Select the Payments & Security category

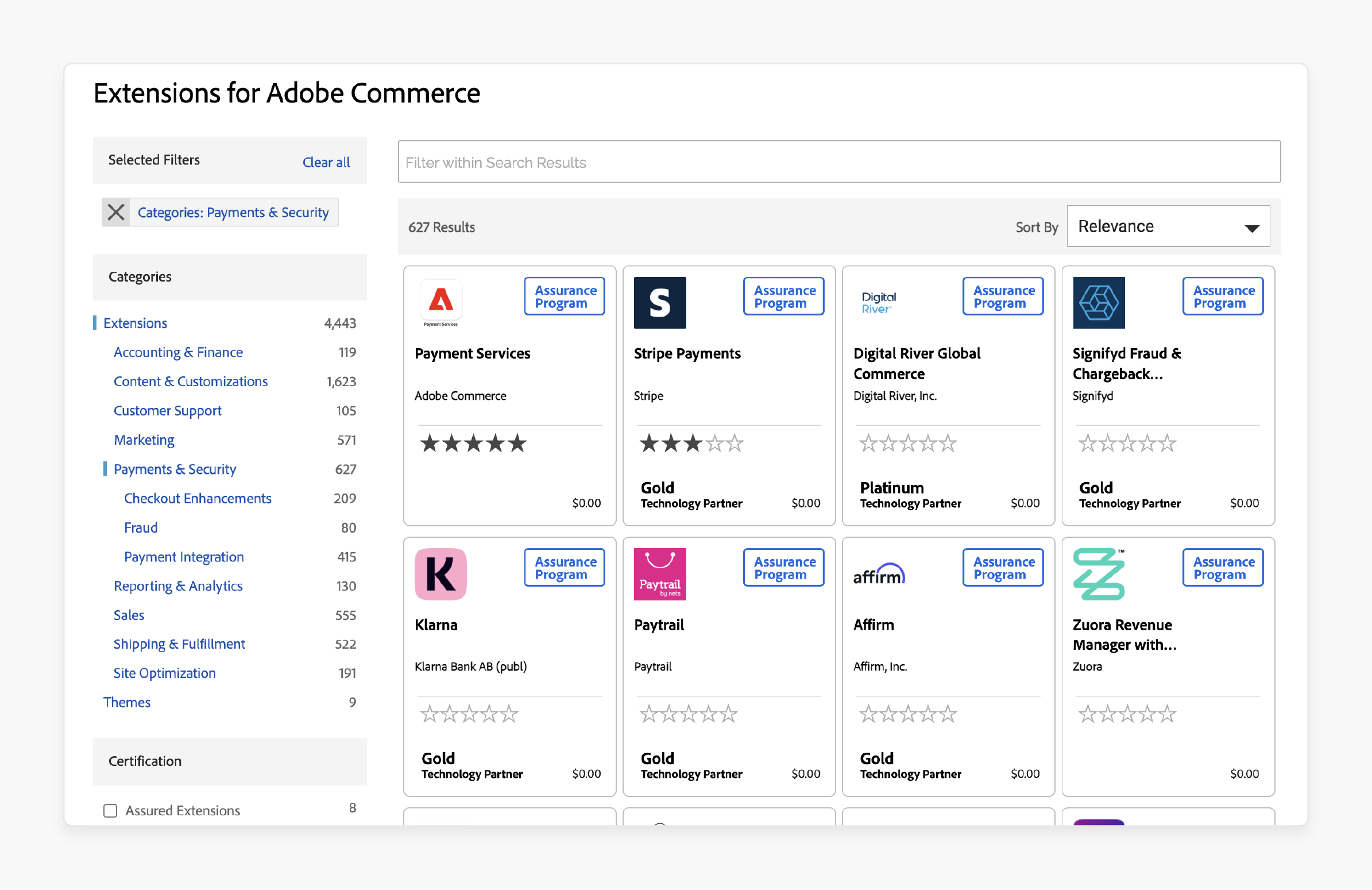tap(175, 468)
